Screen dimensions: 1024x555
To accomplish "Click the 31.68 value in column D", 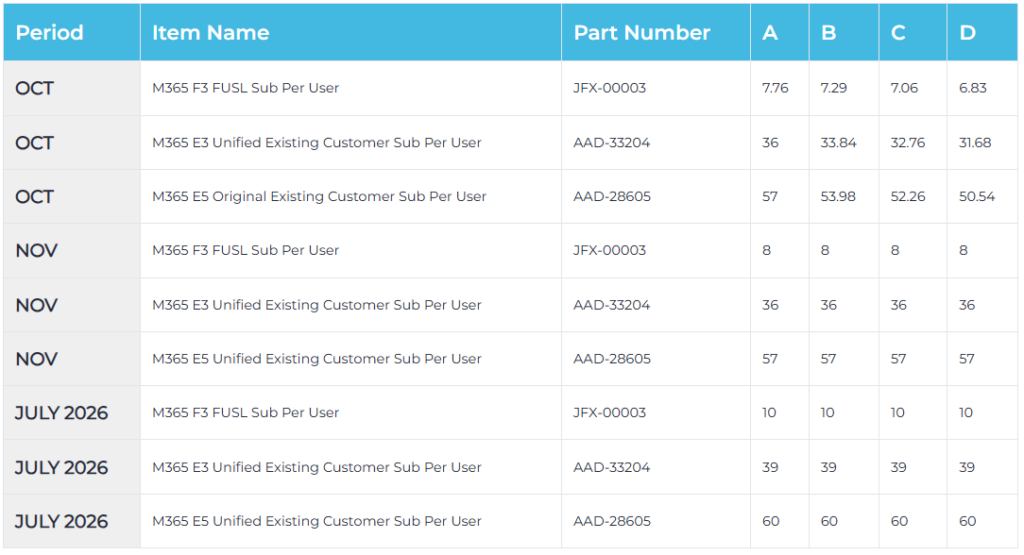I will pyautogui.click(x=975, y=142).
